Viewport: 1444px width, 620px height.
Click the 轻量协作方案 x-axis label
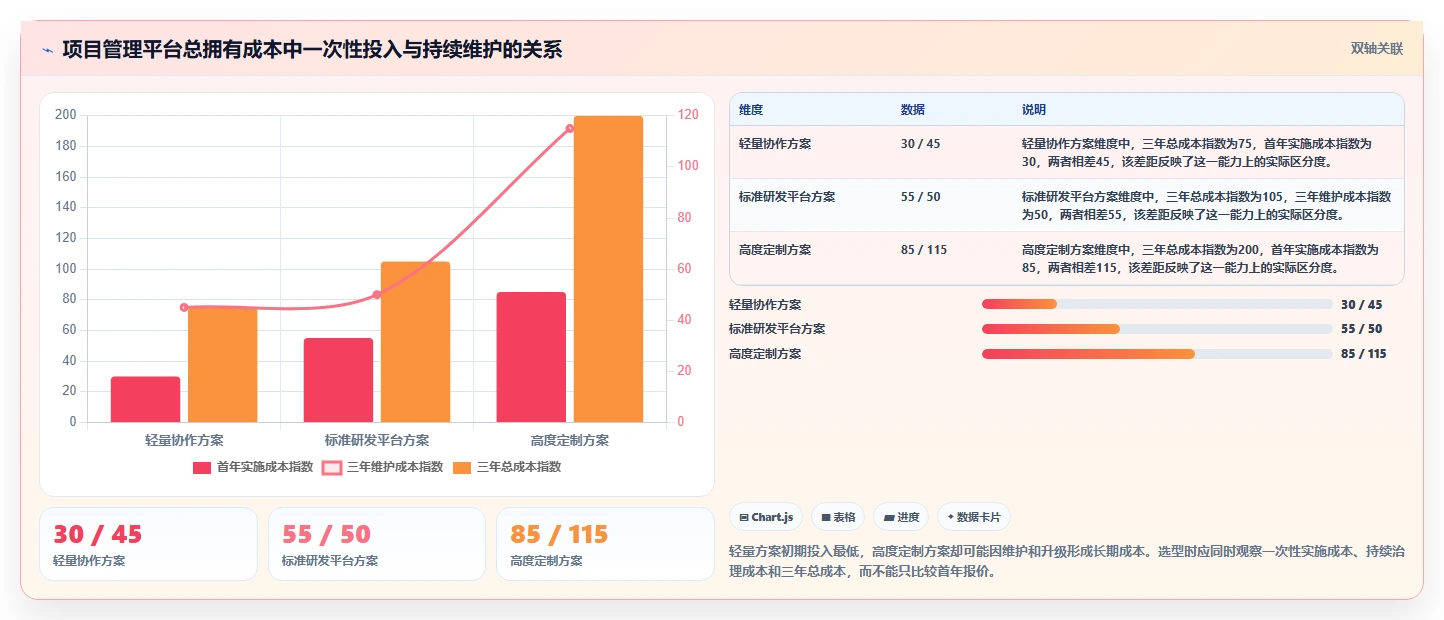[184, 440]
